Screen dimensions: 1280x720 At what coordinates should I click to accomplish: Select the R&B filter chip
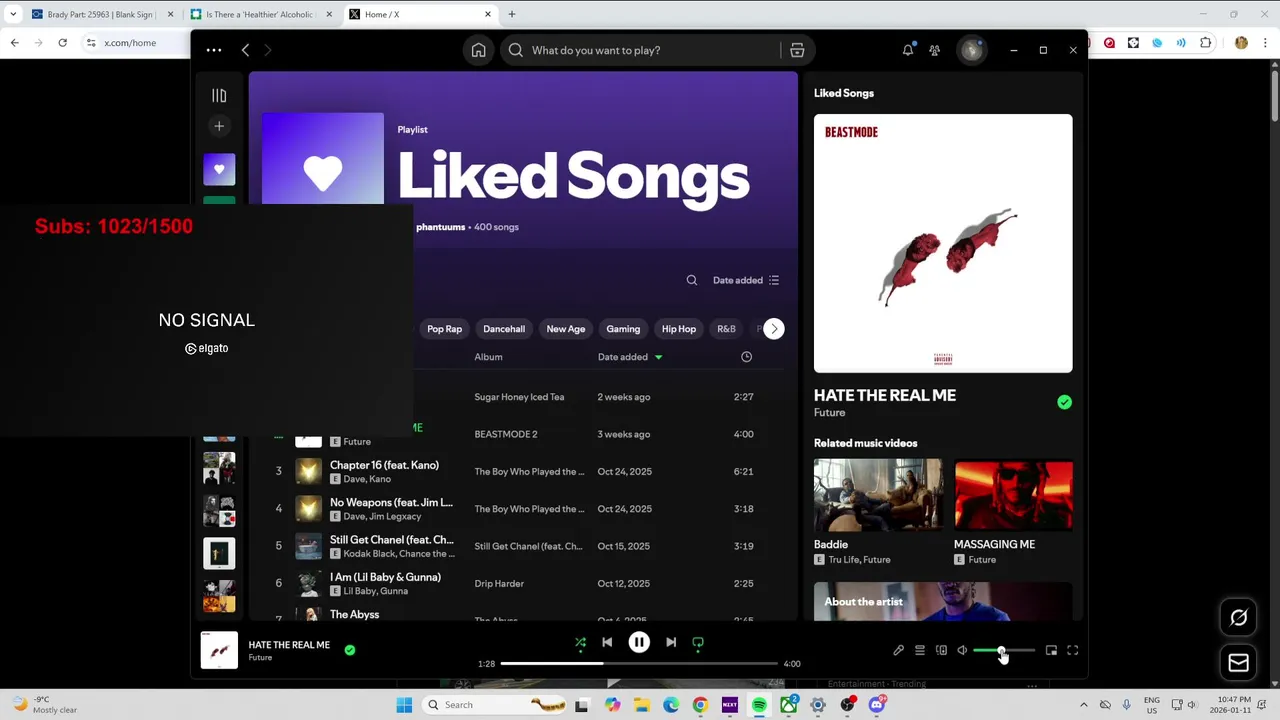pos(726,329)
